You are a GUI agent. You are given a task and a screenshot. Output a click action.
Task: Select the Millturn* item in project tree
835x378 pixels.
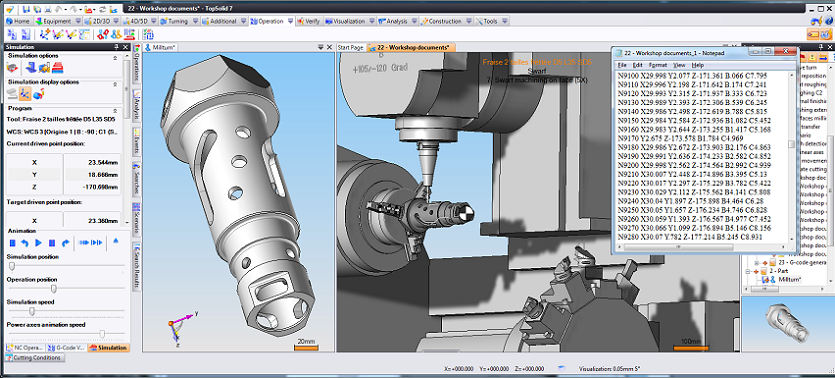click(x=790, y=280)
